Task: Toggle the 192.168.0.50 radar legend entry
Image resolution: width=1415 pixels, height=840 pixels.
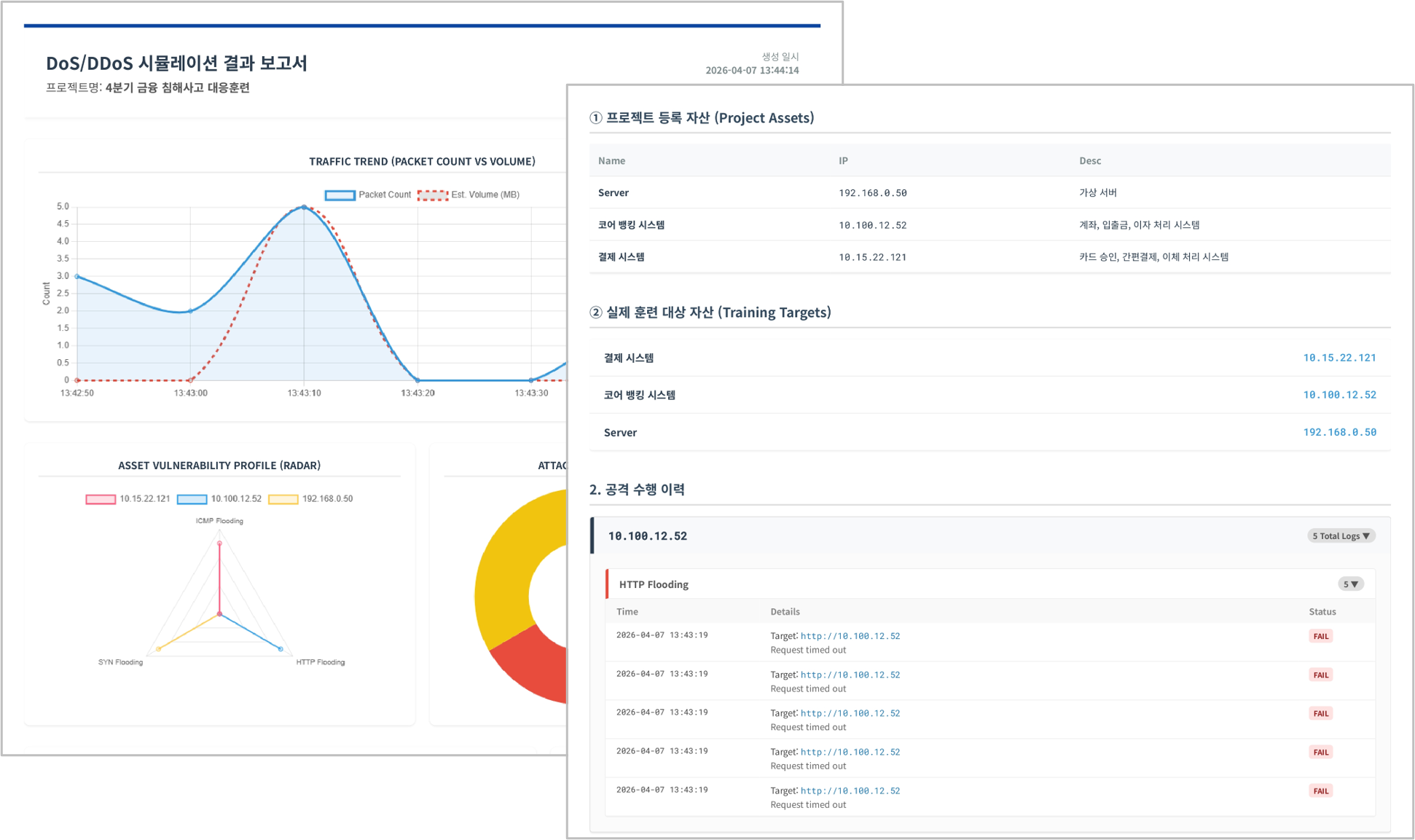Action: [311, 499]
